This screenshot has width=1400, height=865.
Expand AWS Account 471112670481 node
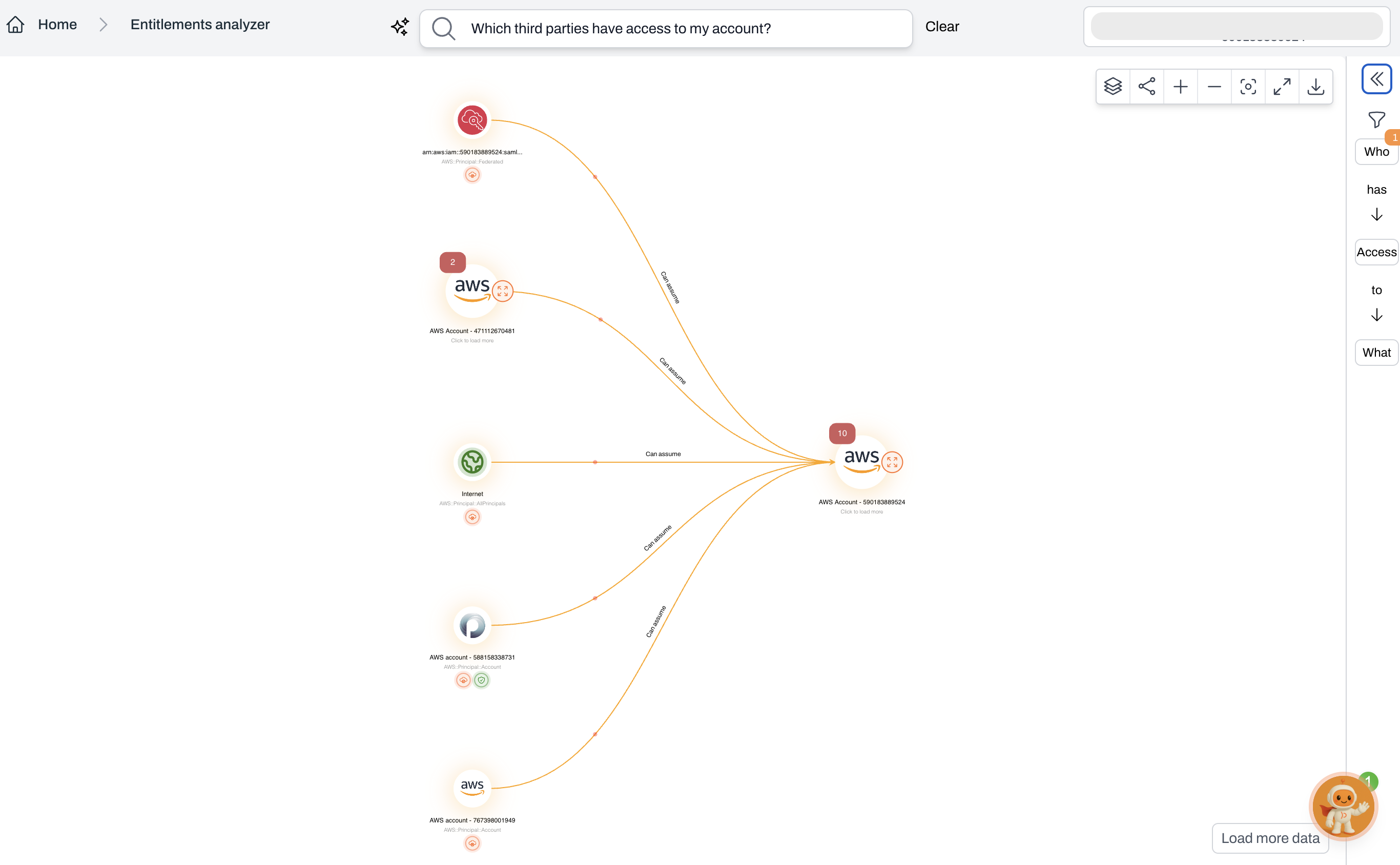click(502, 291)
